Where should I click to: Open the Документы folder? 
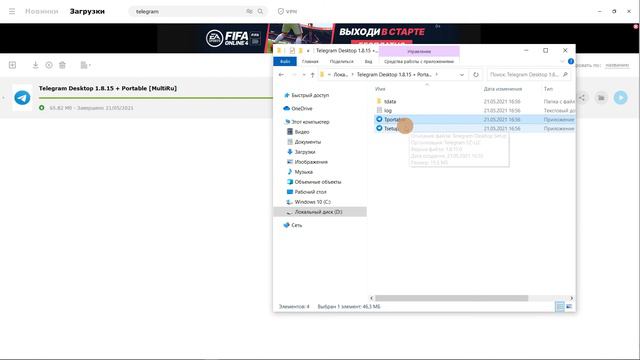click(307, 142)
